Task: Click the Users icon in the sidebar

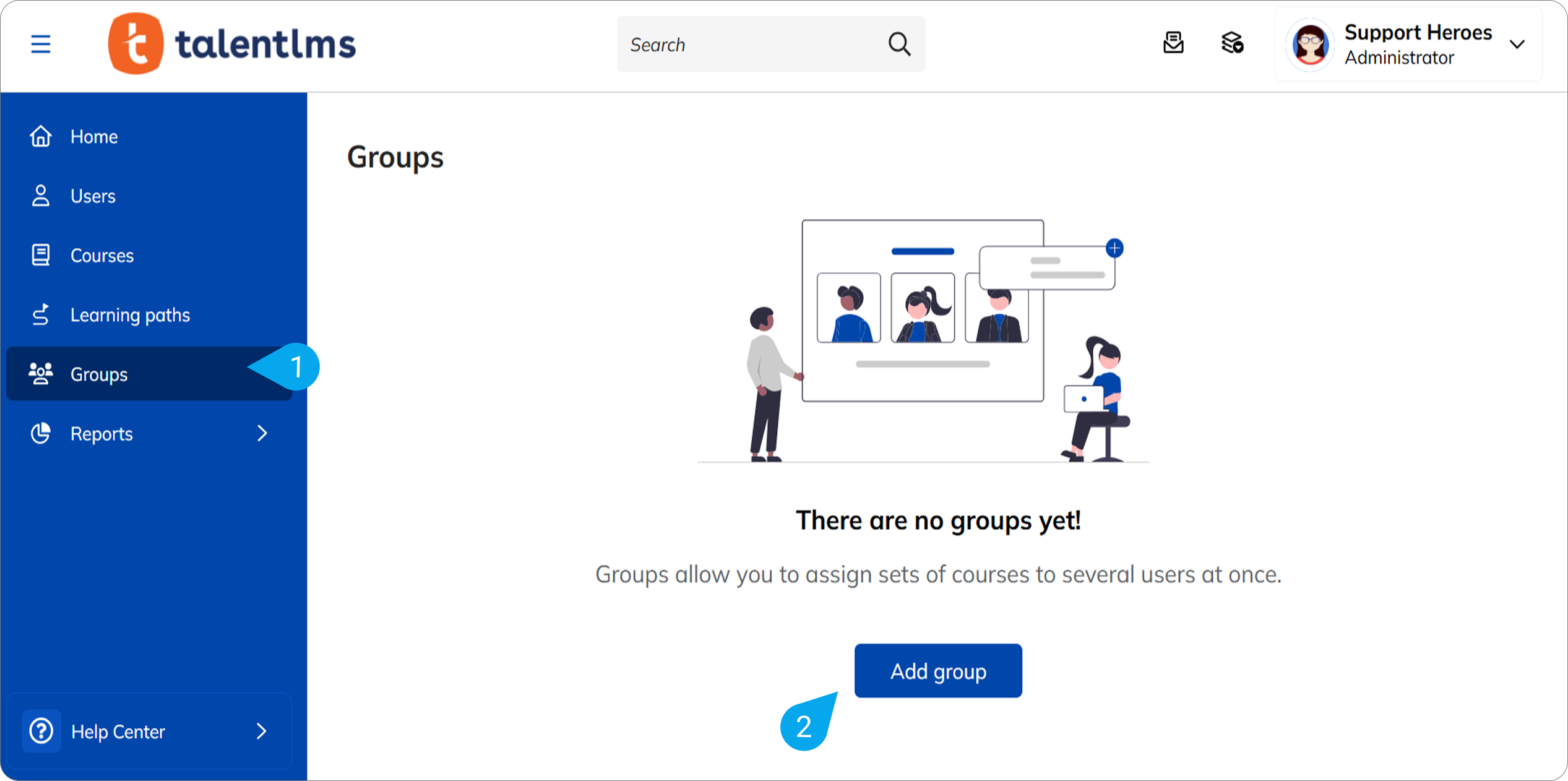Action: [x=40, y=196]
